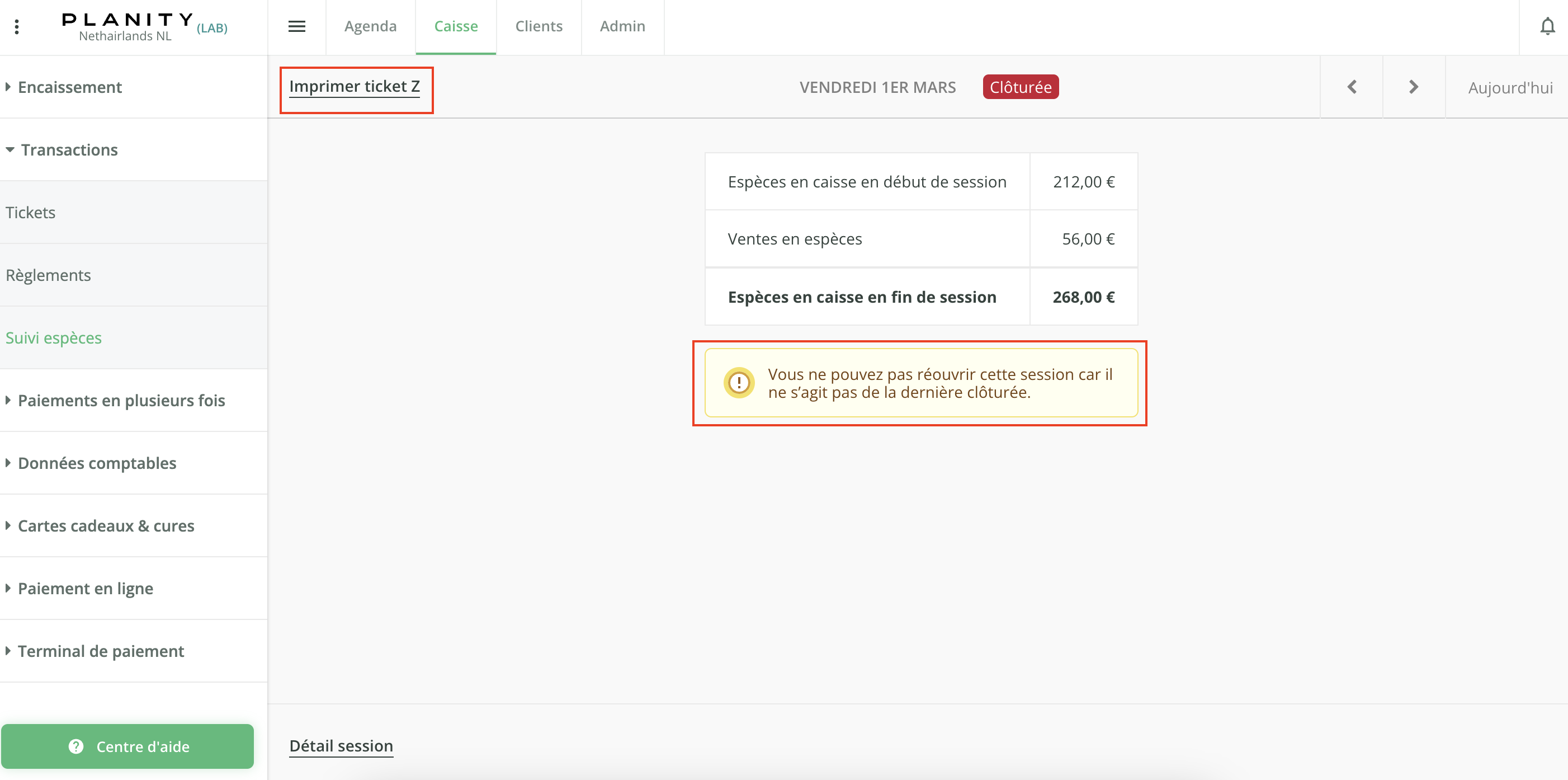The height and width of the screenshot is (780, 1568).
Task: Collapse the Transactions section
Action: 69,150
